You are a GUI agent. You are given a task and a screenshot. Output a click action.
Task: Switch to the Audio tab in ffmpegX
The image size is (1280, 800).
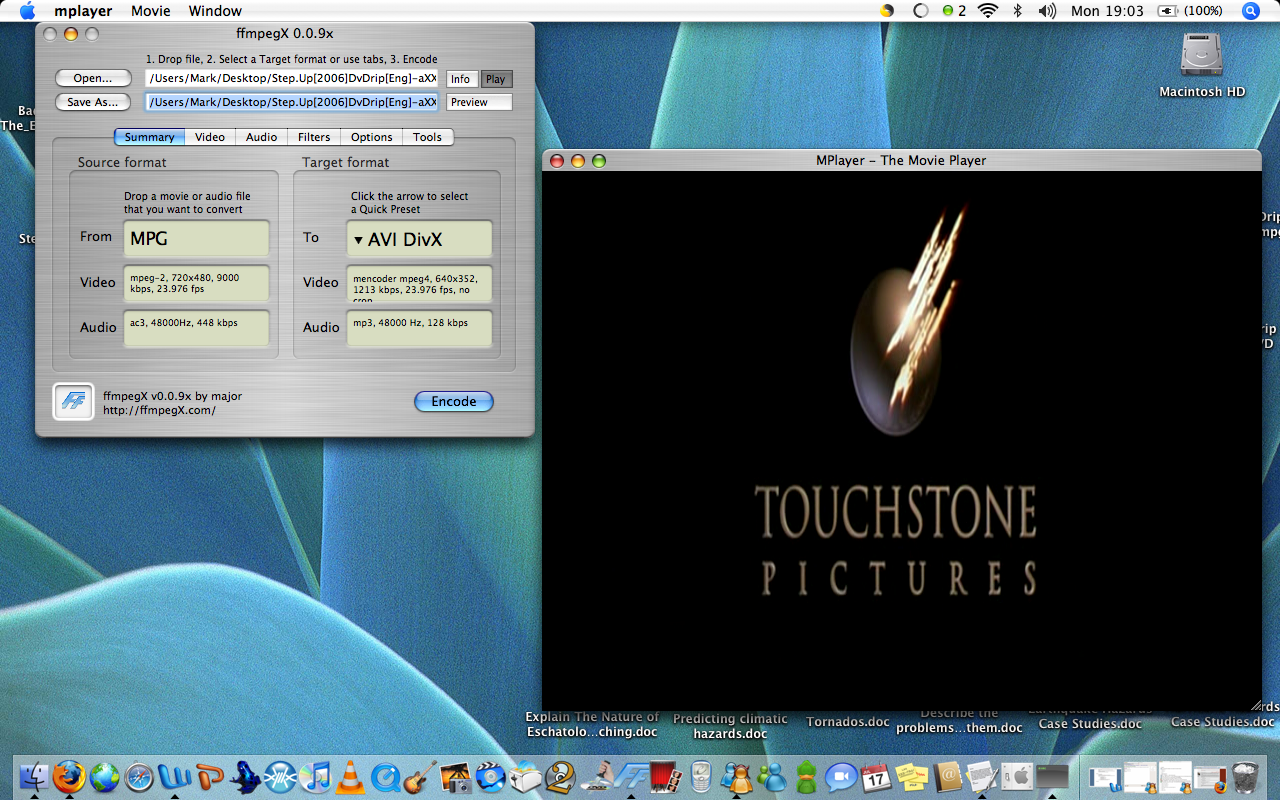262,137
